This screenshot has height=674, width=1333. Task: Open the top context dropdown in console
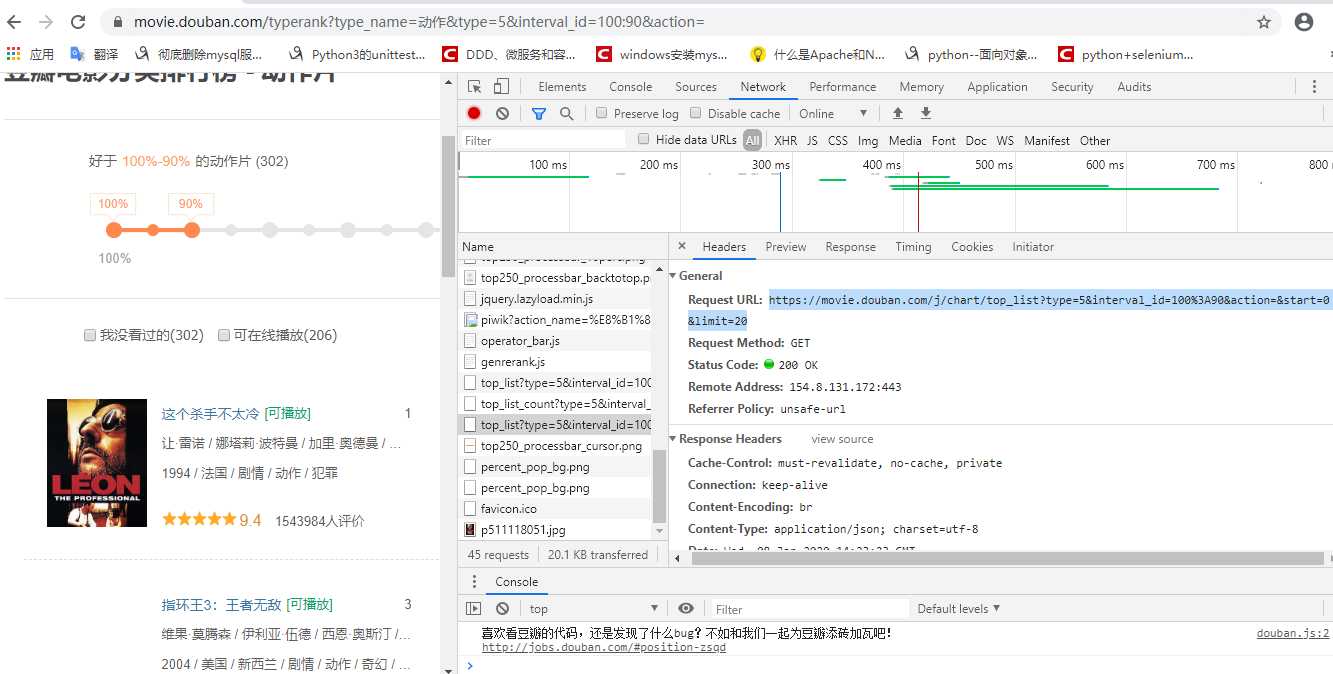click(593, 608)
